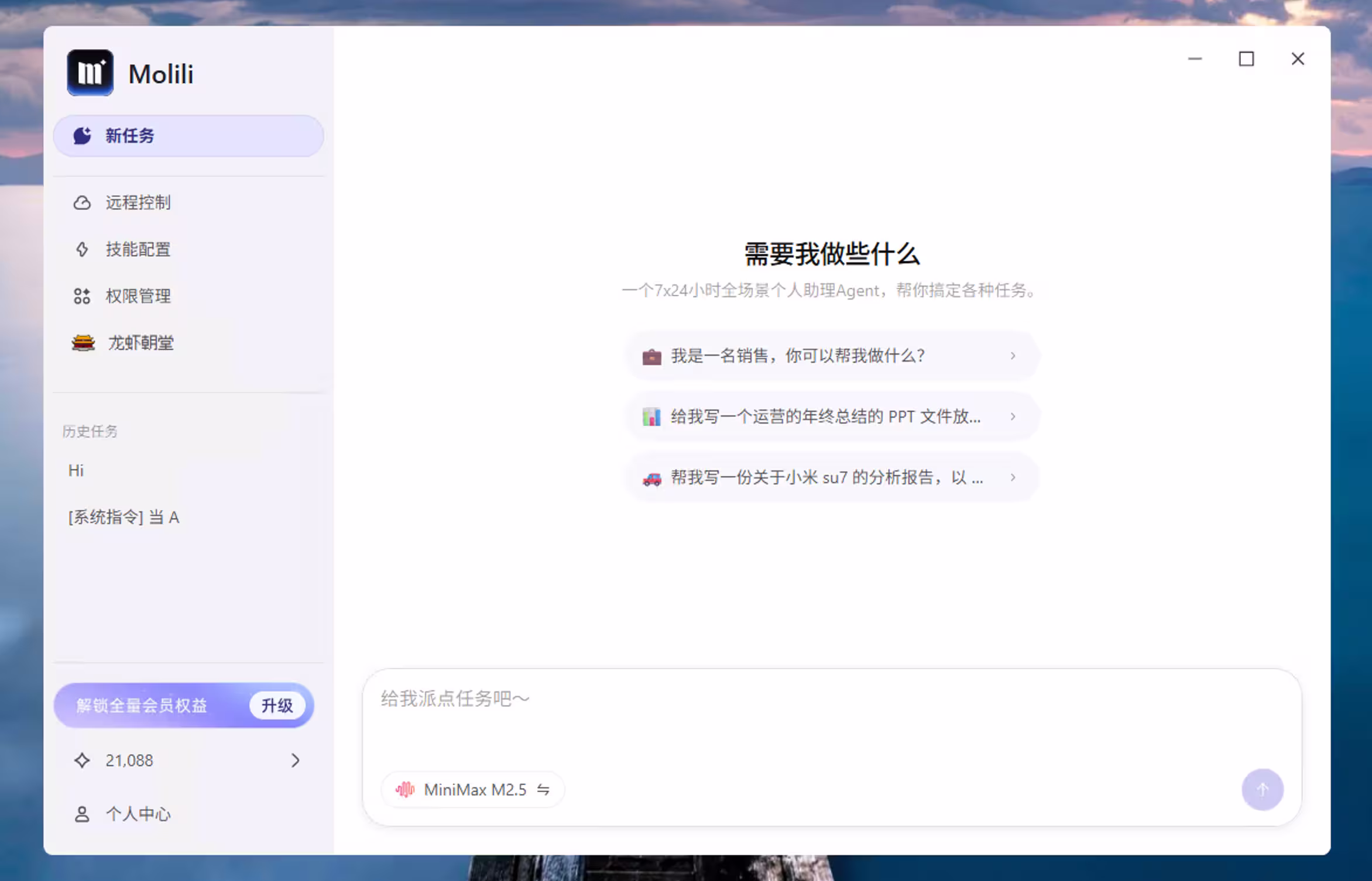
Task: Click the send arrow button
Action: pyautogui.click(x=1263, y=789)
